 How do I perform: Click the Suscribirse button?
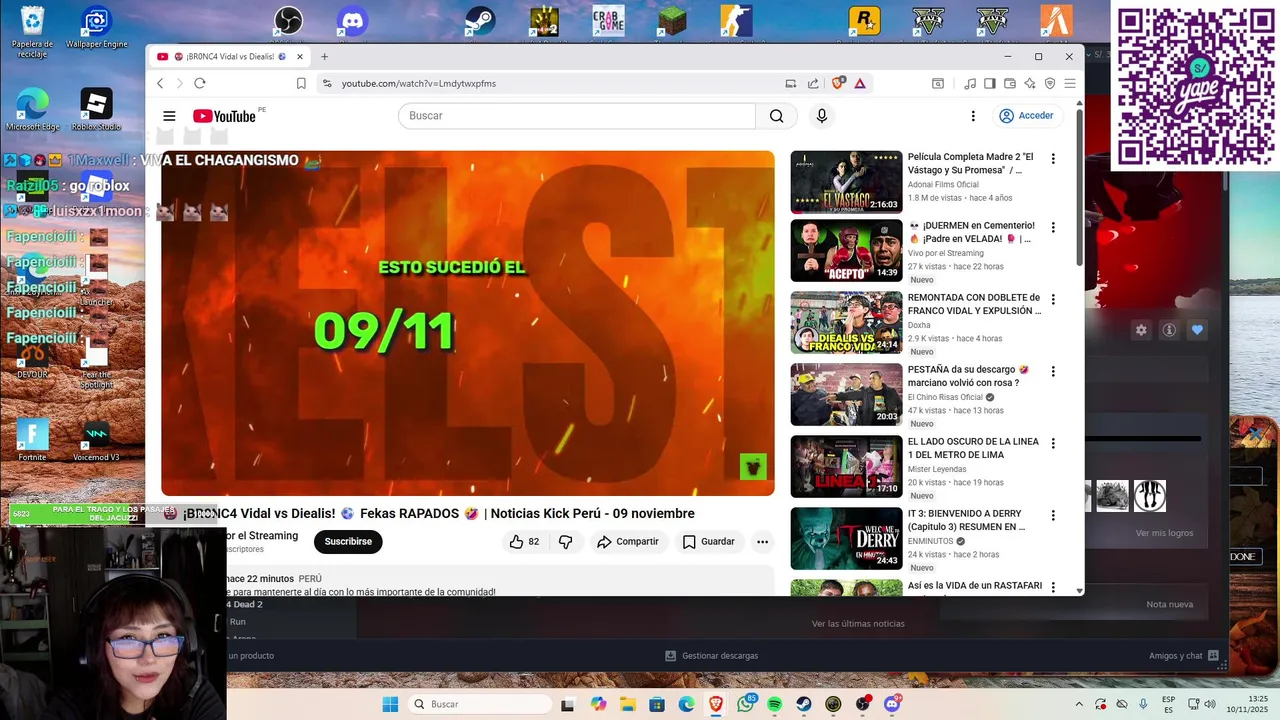[x=348, y=542]
